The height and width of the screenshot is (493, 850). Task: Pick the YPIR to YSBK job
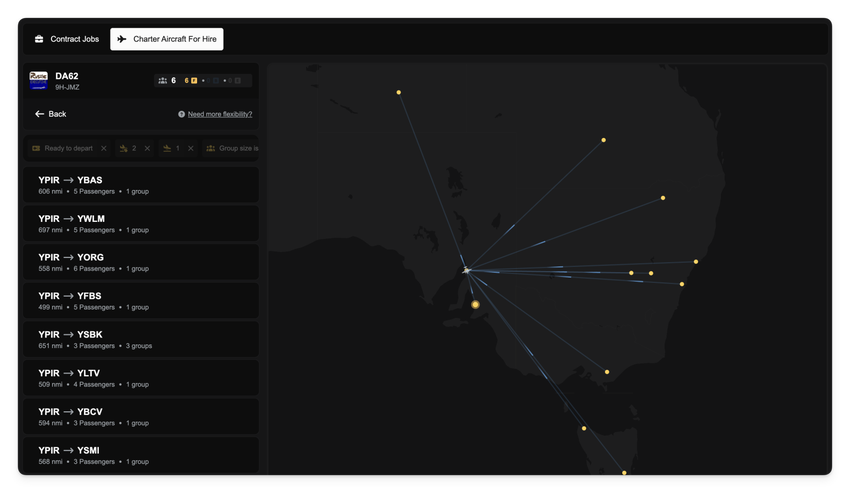tap(141, 339)
